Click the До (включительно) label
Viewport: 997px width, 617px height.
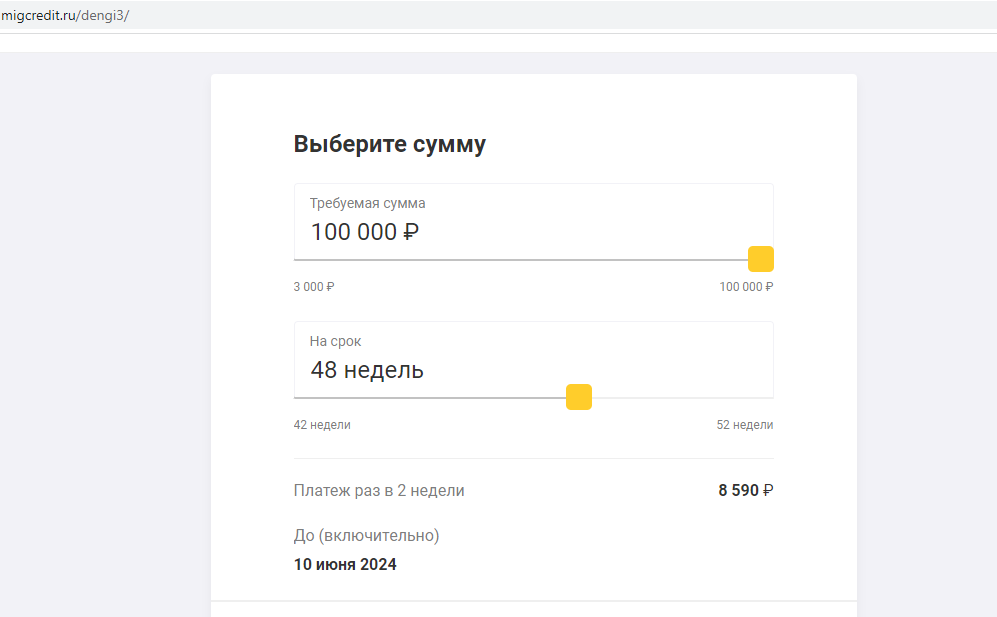(x=366, y=536)
